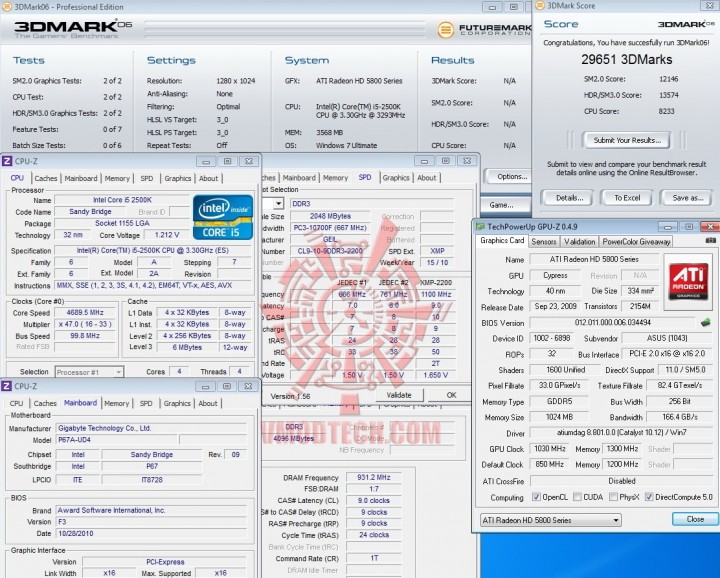Click Validate in CPU-Z SPD window
The height and width of the screenshot is (578, 720).
399,395
